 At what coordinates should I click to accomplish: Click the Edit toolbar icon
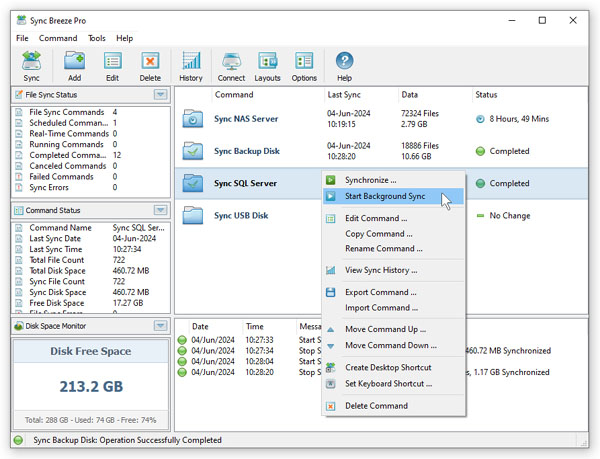click(x=112, y=61)
